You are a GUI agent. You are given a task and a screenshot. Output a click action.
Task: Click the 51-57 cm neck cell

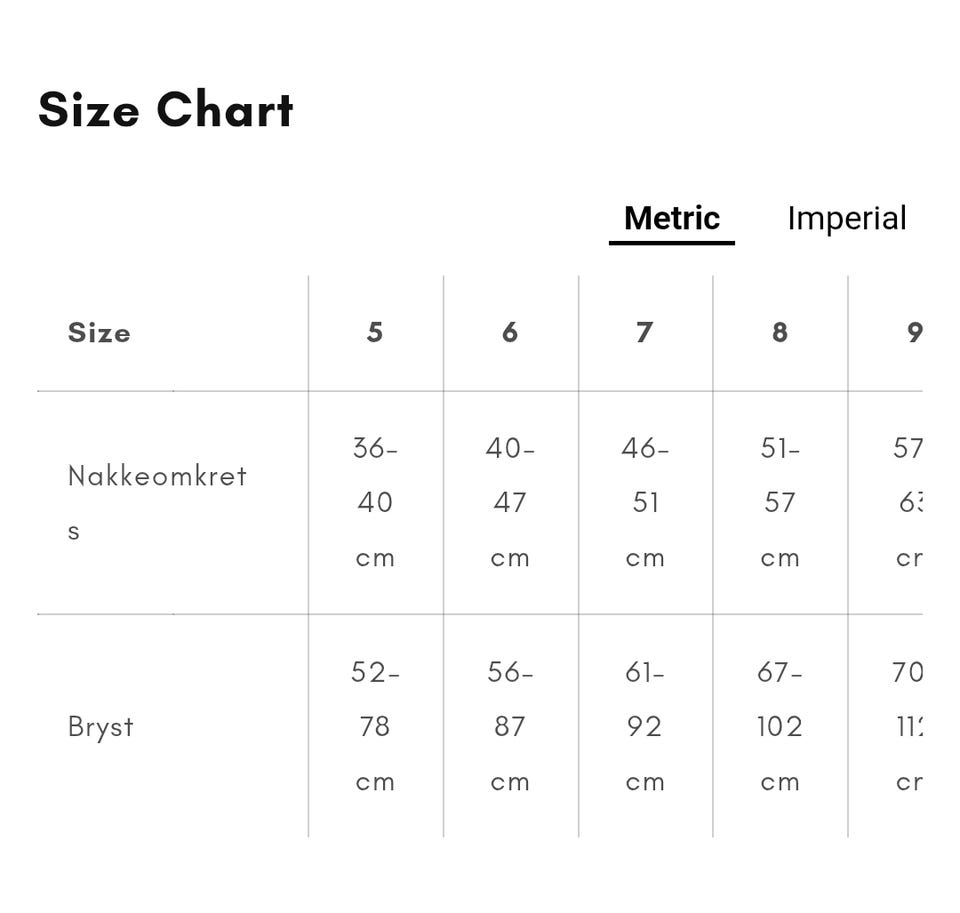point(779,503)
